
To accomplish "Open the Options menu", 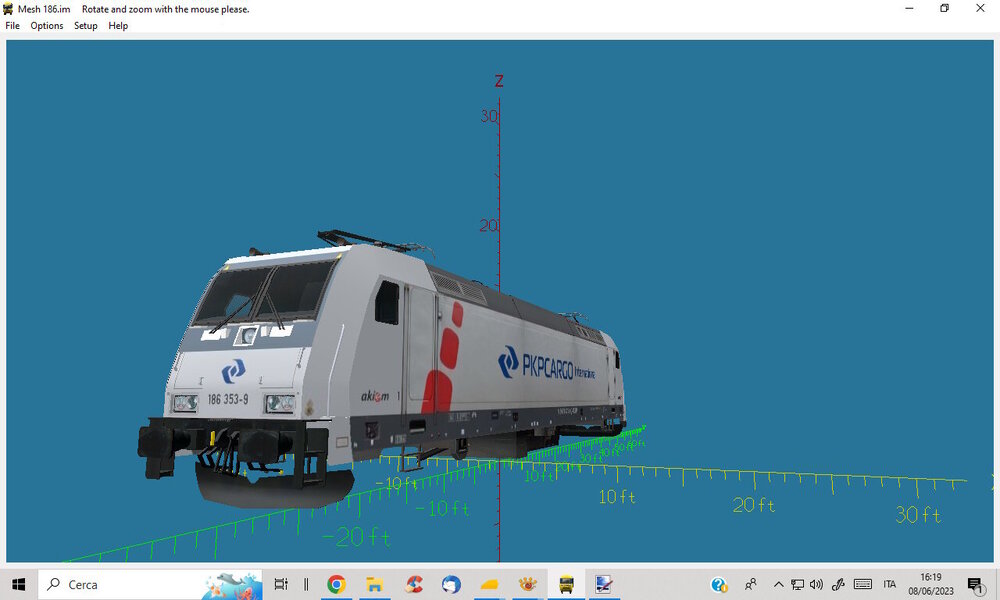I will [x=47, y=26].
